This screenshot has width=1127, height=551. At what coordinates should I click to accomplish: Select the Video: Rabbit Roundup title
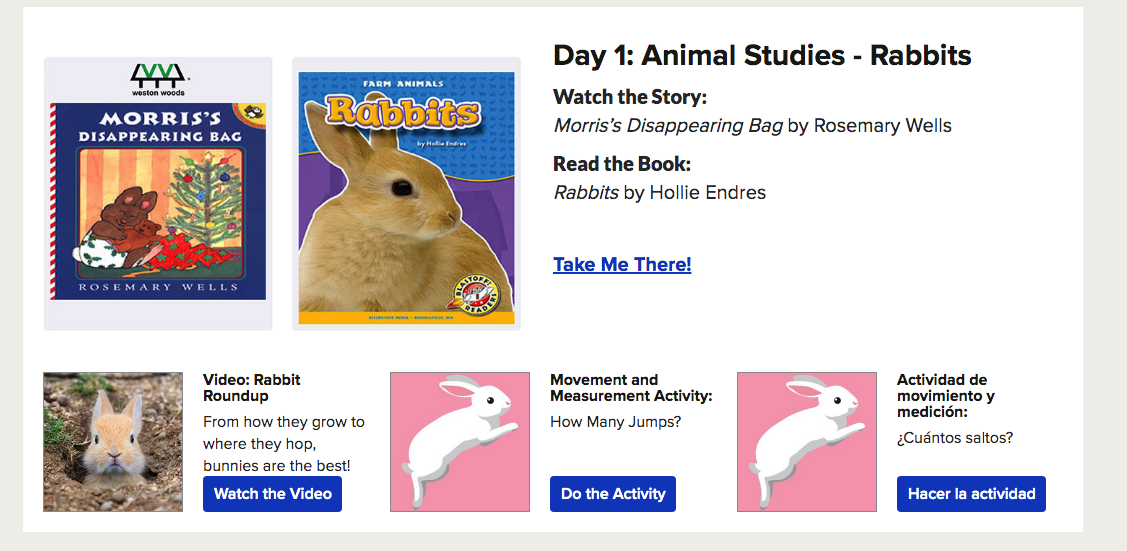(x=252, y=388)
